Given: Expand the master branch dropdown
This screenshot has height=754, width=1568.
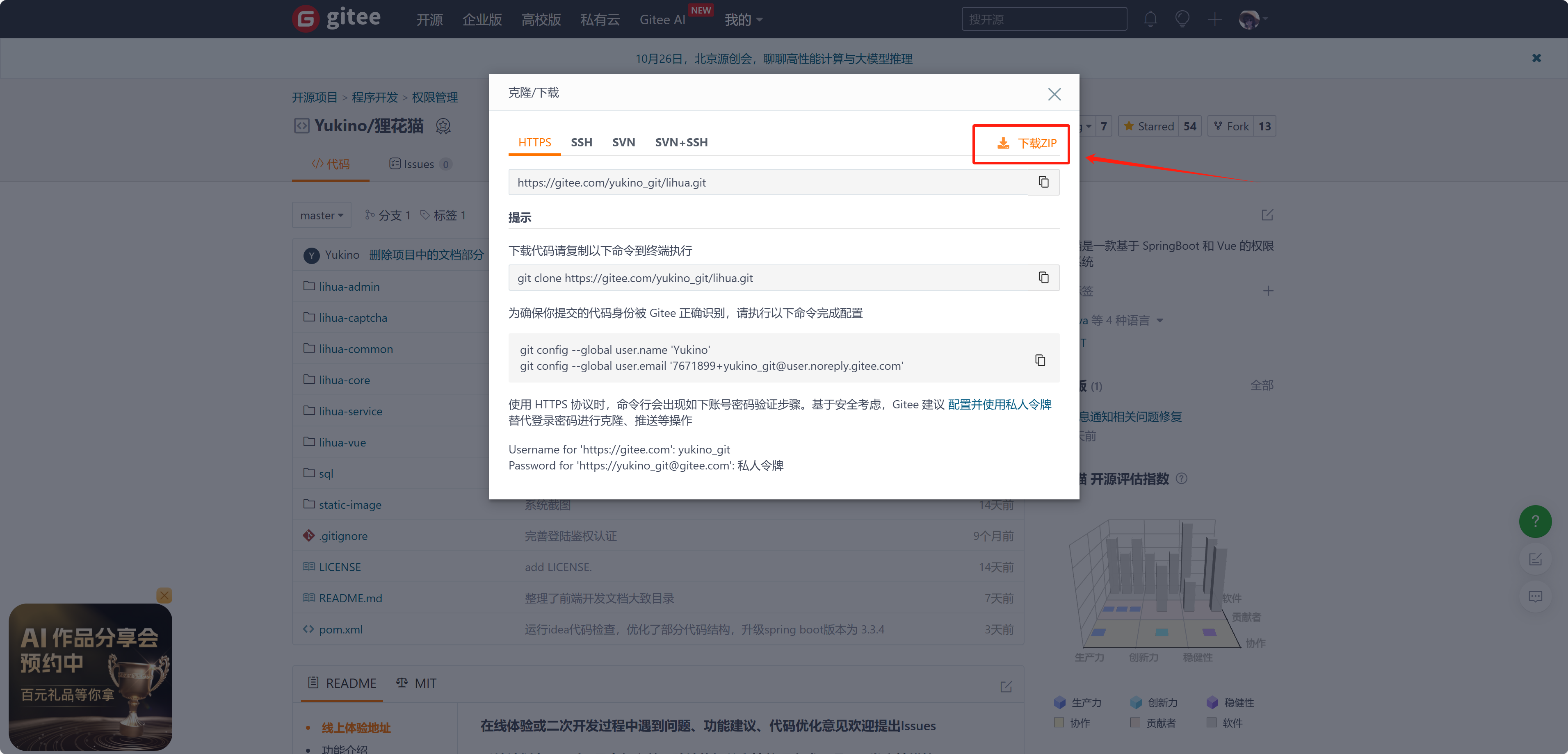Looking at the screenshot, I should (322, 215).
